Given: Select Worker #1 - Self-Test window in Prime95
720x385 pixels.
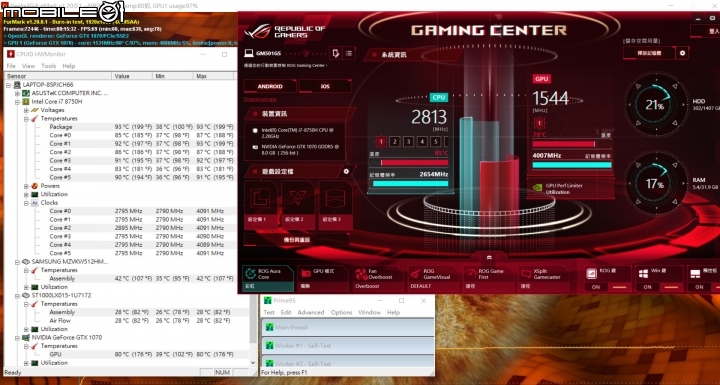Looking at the screenshot, I should pos(348,345).
